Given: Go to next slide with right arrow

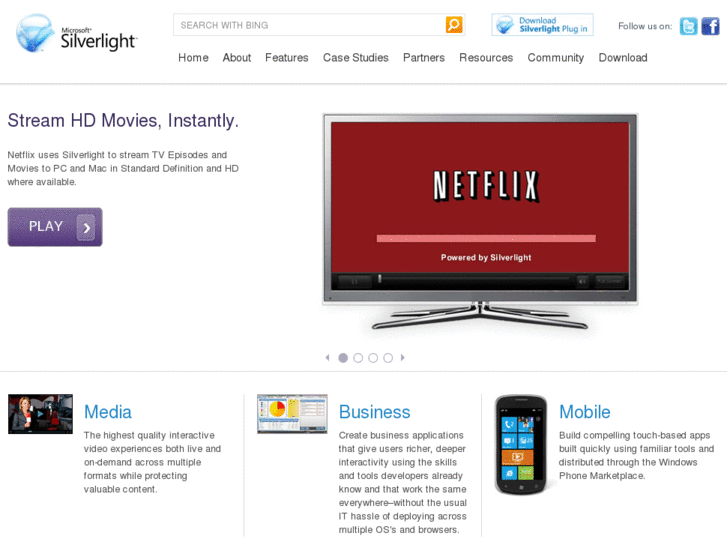Looking at the screenshot, I should pyautogui.click(x=402, y=358).
